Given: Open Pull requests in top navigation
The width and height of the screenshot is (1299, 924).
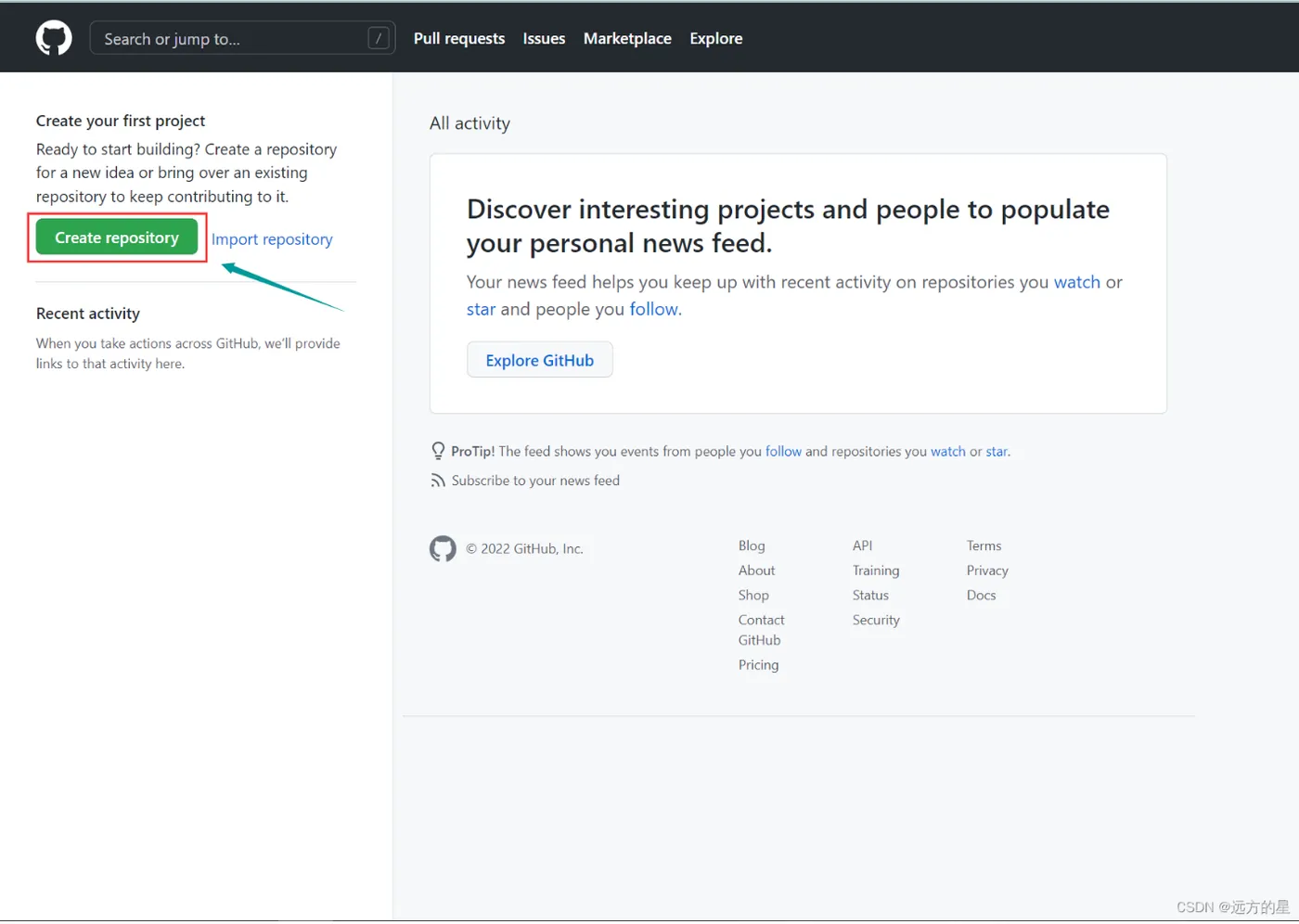Looking at the screenshot, I should point(459,38).
